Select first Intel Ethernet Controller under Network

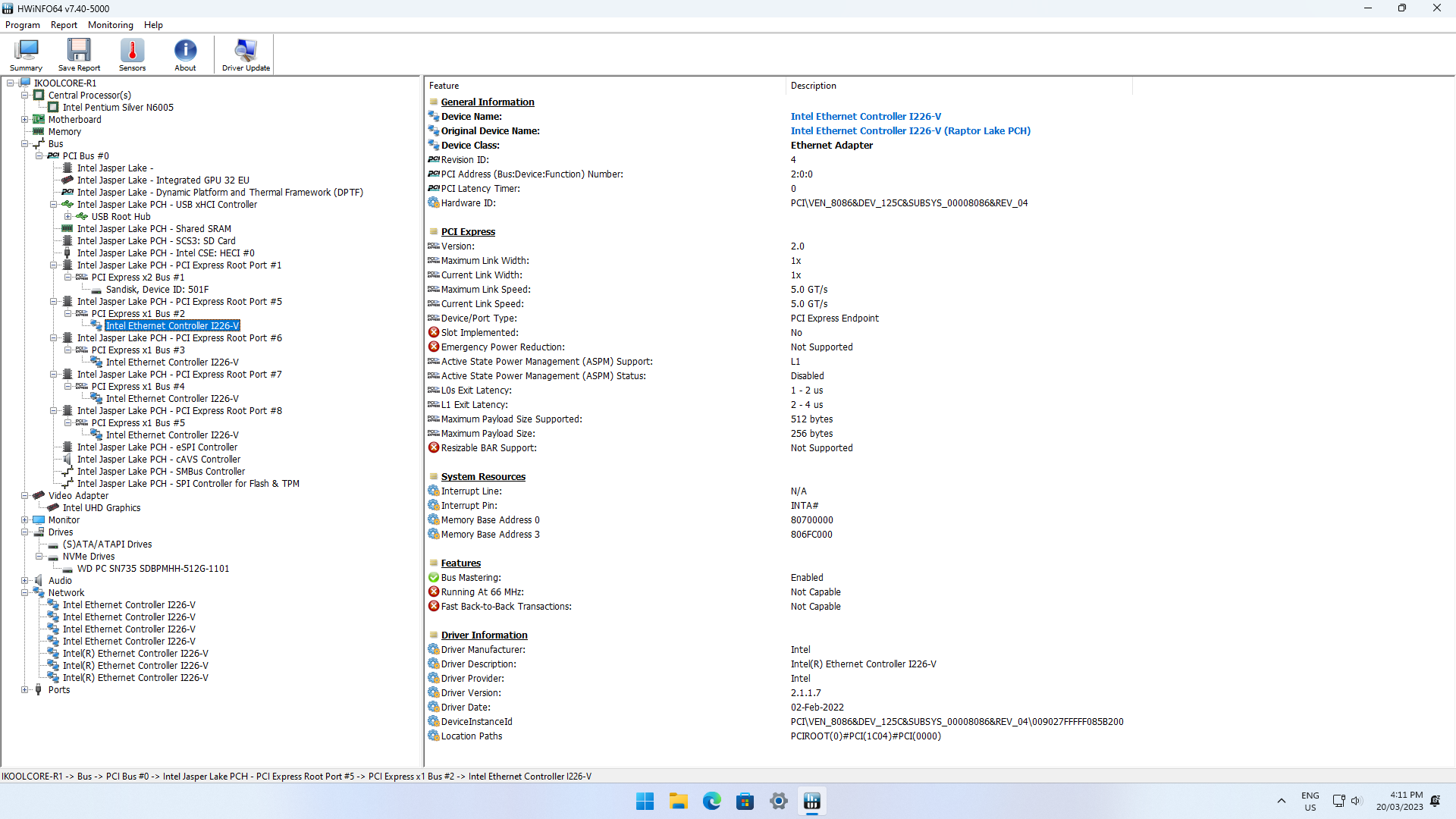(x=129, y=605)
